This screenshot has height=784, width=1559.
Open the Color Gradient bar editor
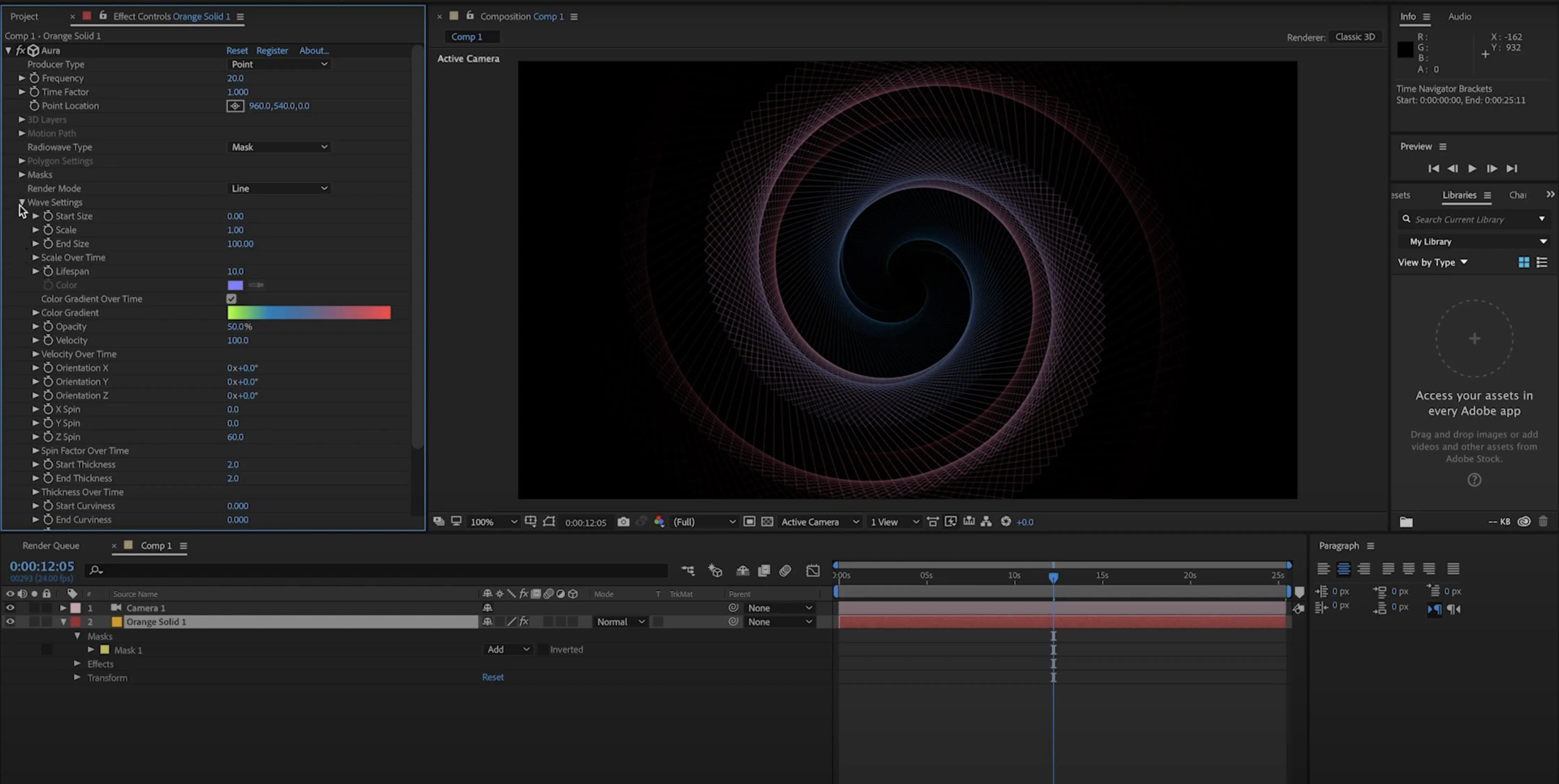(x=309, y=313)
